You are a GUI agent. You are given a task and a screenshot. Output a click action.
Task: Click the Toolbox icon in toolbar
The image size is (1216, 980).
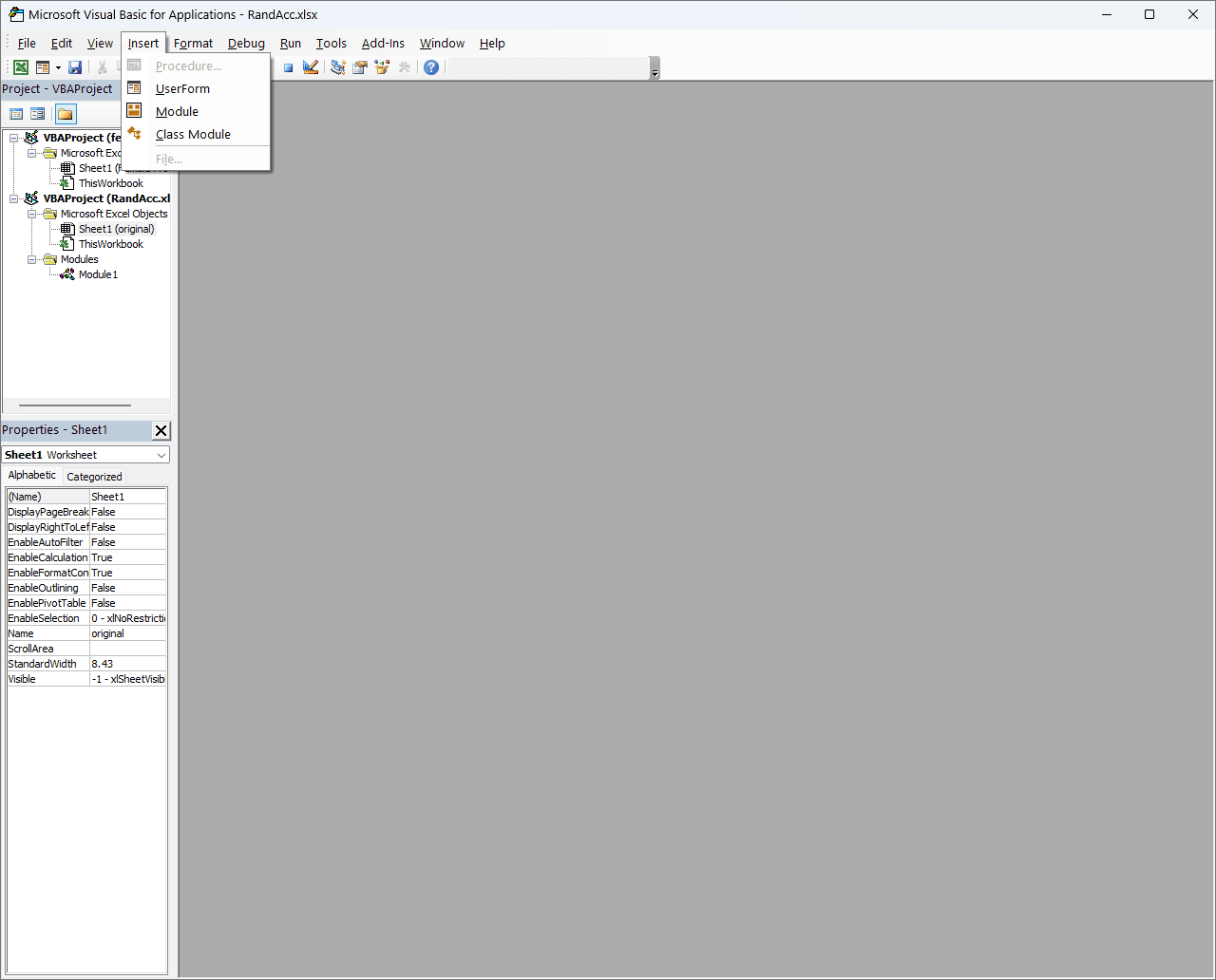click(404, 67)
